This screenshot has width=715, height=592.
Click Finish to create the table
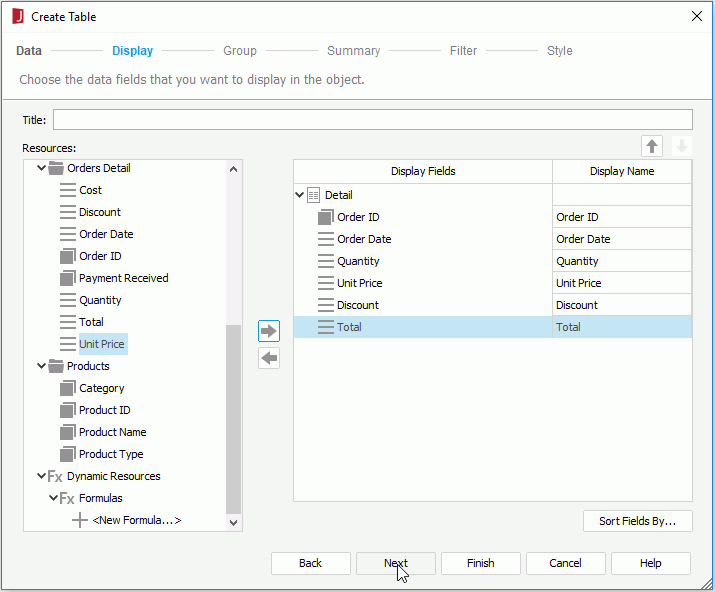click(481, 563)
